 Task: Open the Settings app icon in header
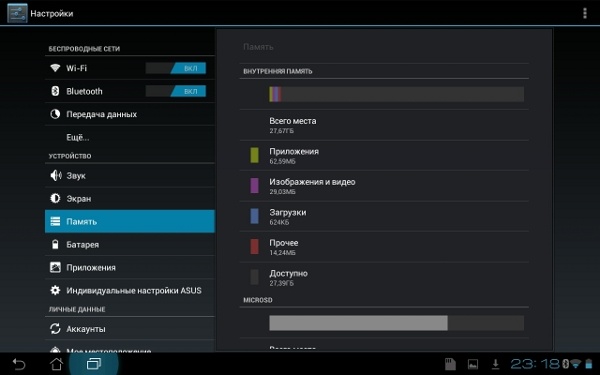(17, 13)
